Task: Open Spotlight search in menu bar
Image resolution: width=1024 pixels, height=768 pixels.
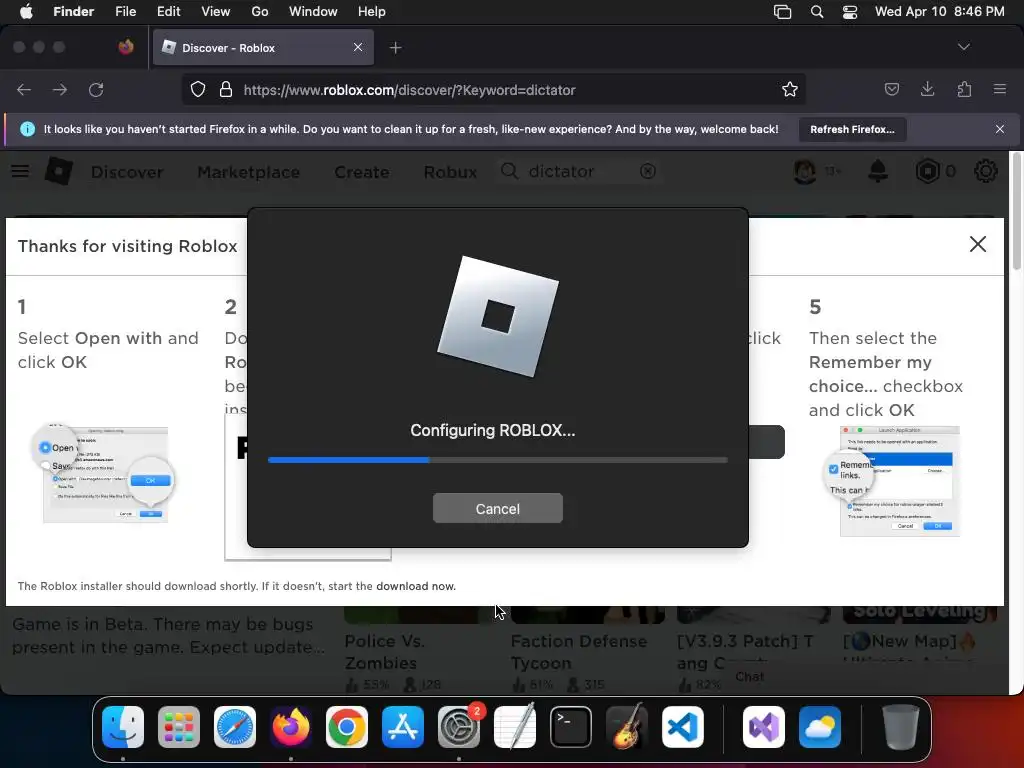Action: click(x=816, y=12)
